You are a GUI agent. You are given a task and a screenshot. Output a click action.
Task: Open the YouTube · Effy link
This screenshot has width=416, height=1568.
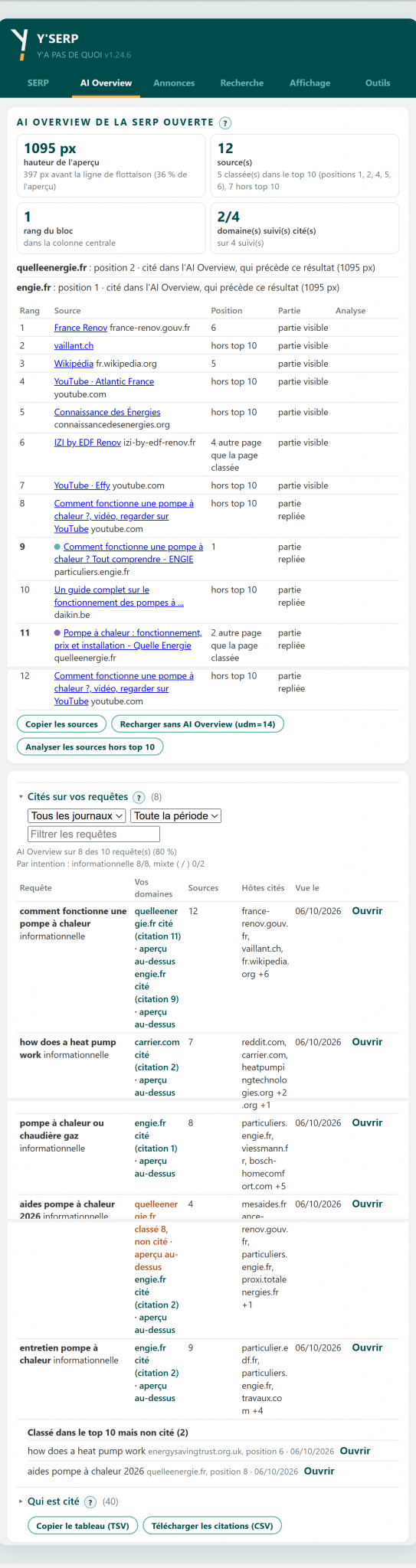point(82,485)
